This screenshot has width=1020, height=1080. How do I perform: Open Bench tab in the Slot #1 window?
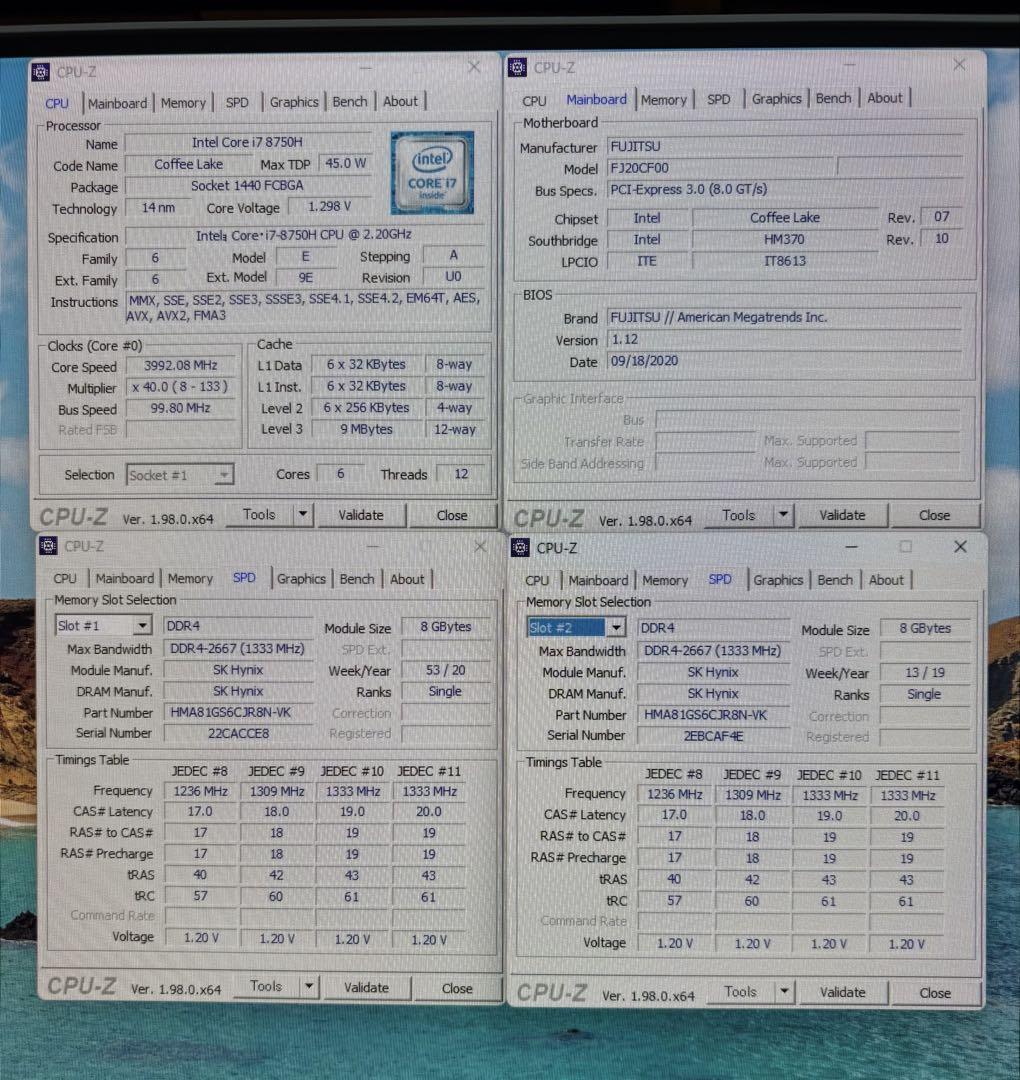[x=357, y=579]
